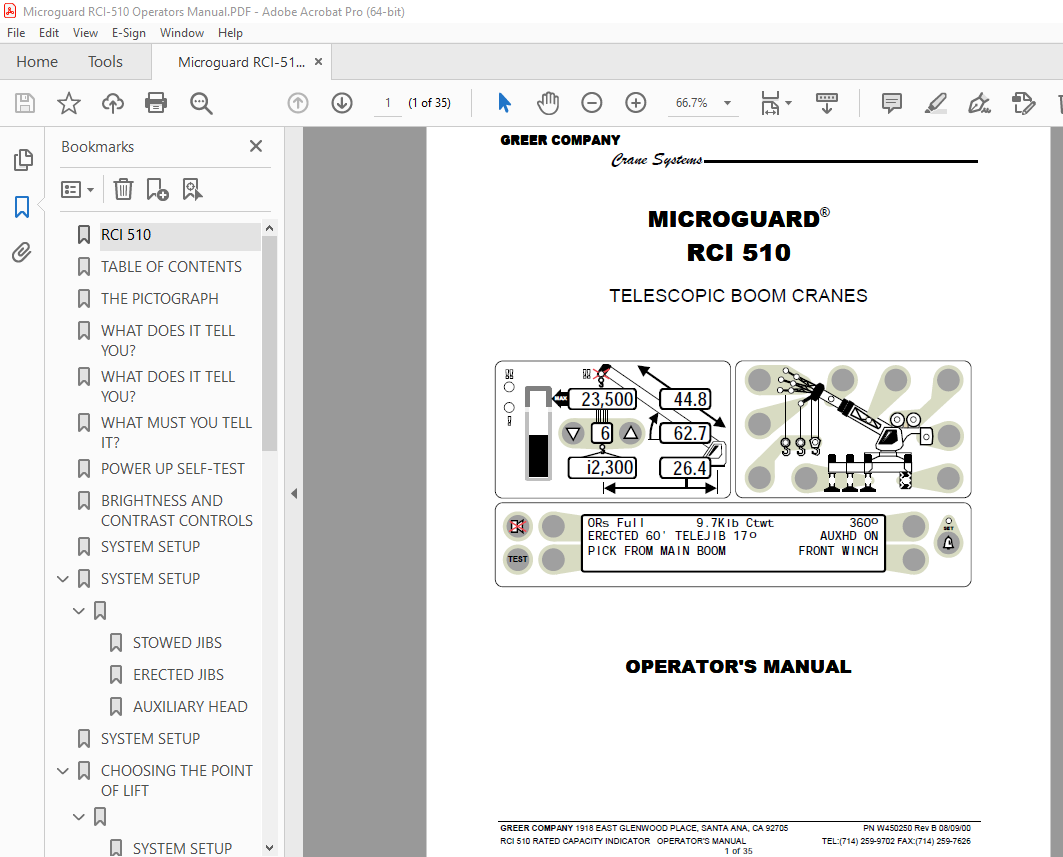Close the Microguard document tab

(x=318, y=62)
